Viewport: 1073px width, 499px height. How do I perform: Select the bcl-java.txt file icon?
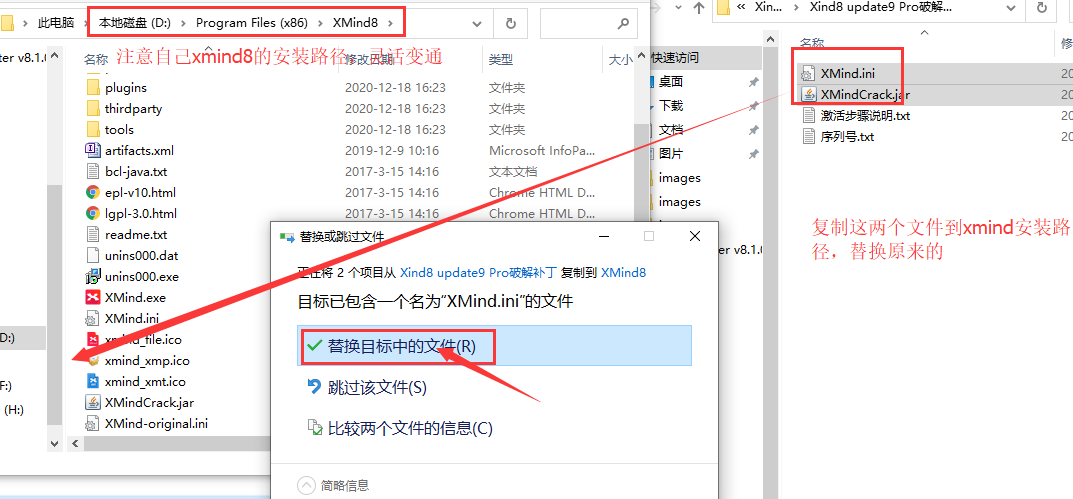[x=93, y=171]
